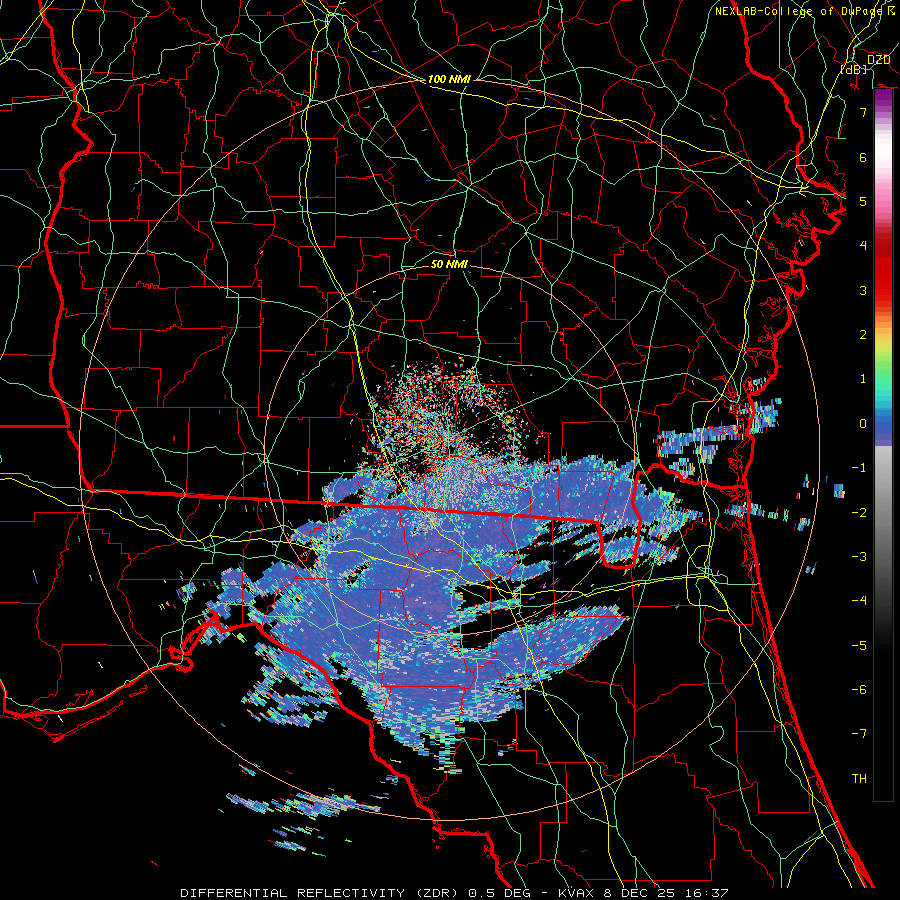Click the 3 value on color scale
Image resolution: width=900 pixels, height=900 pixels.
click(863, 290)
